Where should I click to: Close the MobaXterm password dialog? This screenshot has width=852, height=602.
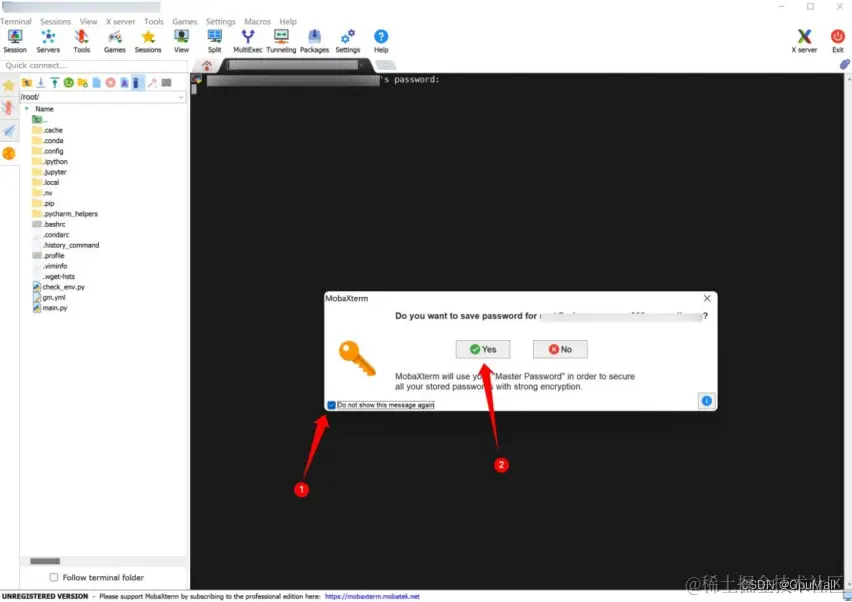coord(706,298)
